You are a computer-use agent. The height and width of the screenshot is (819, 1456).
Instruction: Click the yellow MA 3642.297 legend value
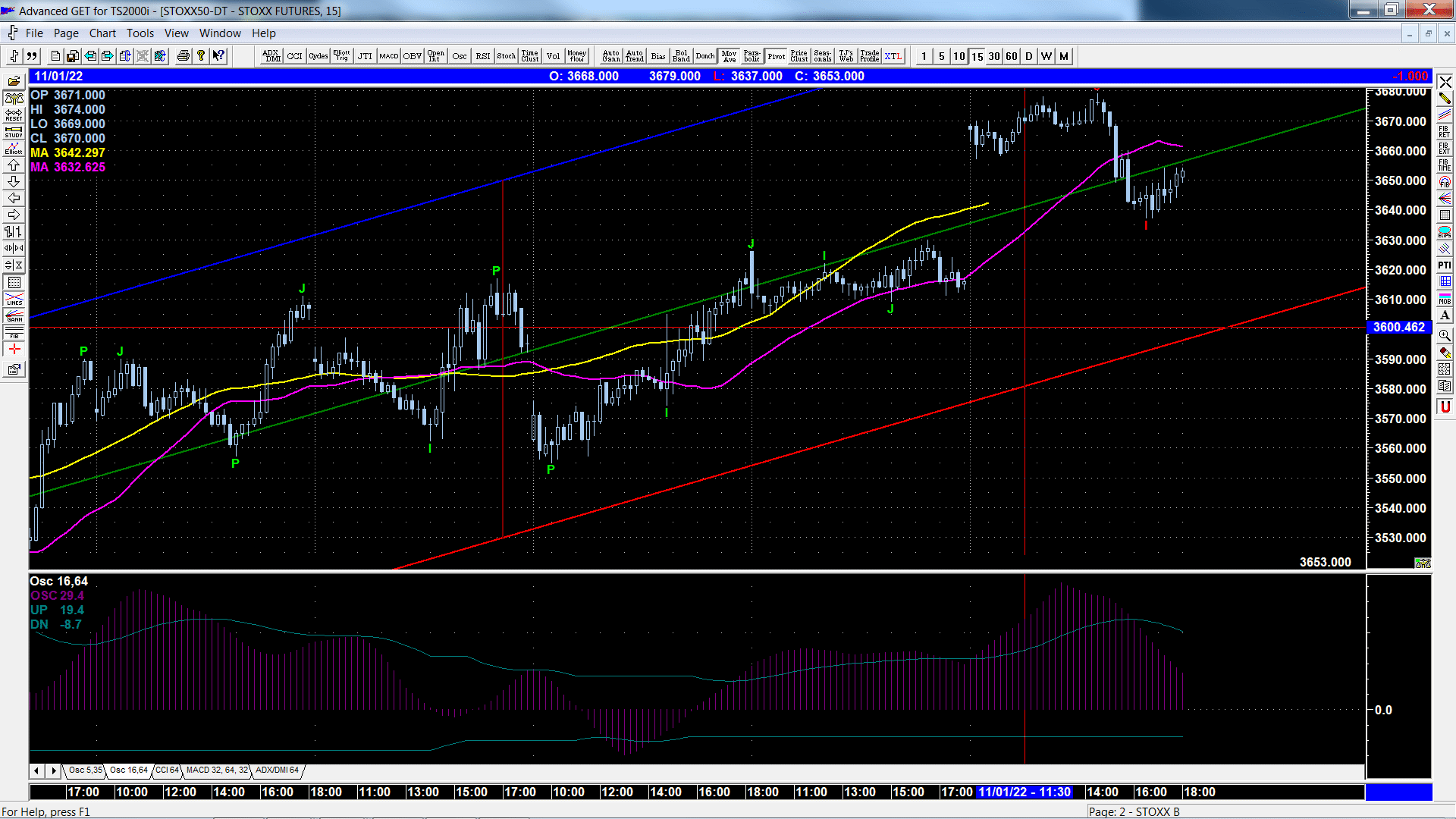pos(79,153)
